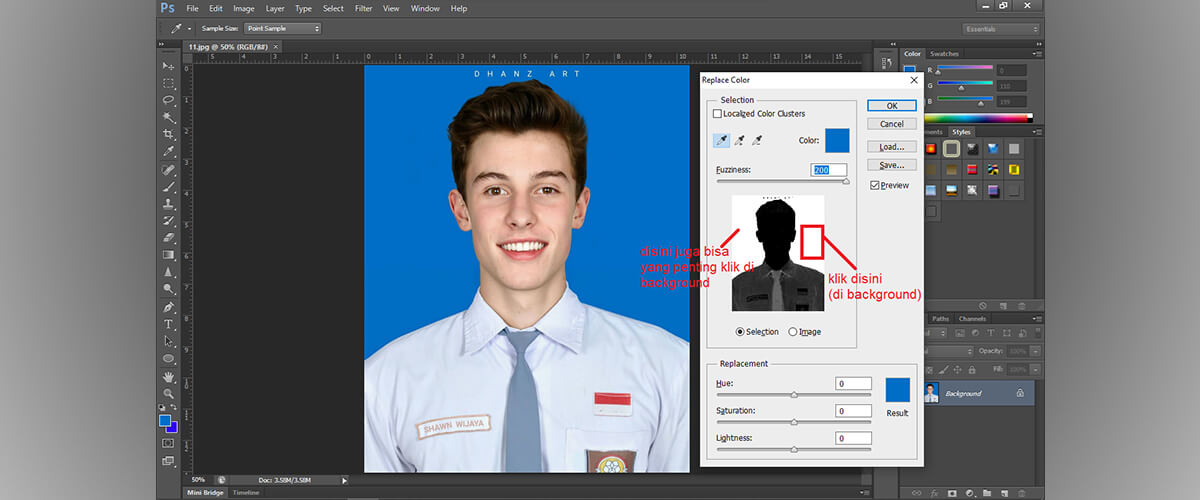This screenshot has height=500, width=1200.
Task: Open the eyedropper tool preset picker
Action: coord(181,29)
